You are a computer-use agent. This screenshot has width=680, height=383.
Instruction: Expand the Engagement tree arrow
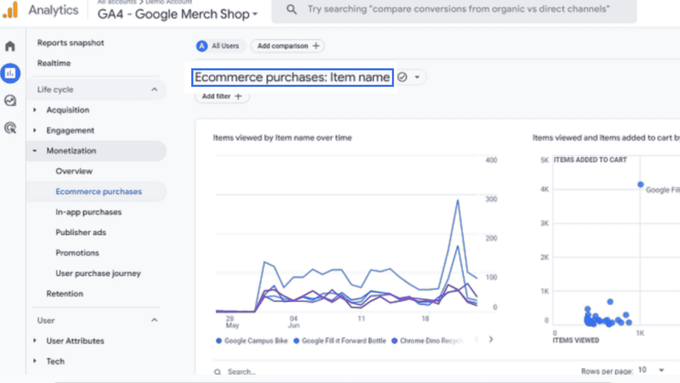pyautogui.click(x=35, y=130)
